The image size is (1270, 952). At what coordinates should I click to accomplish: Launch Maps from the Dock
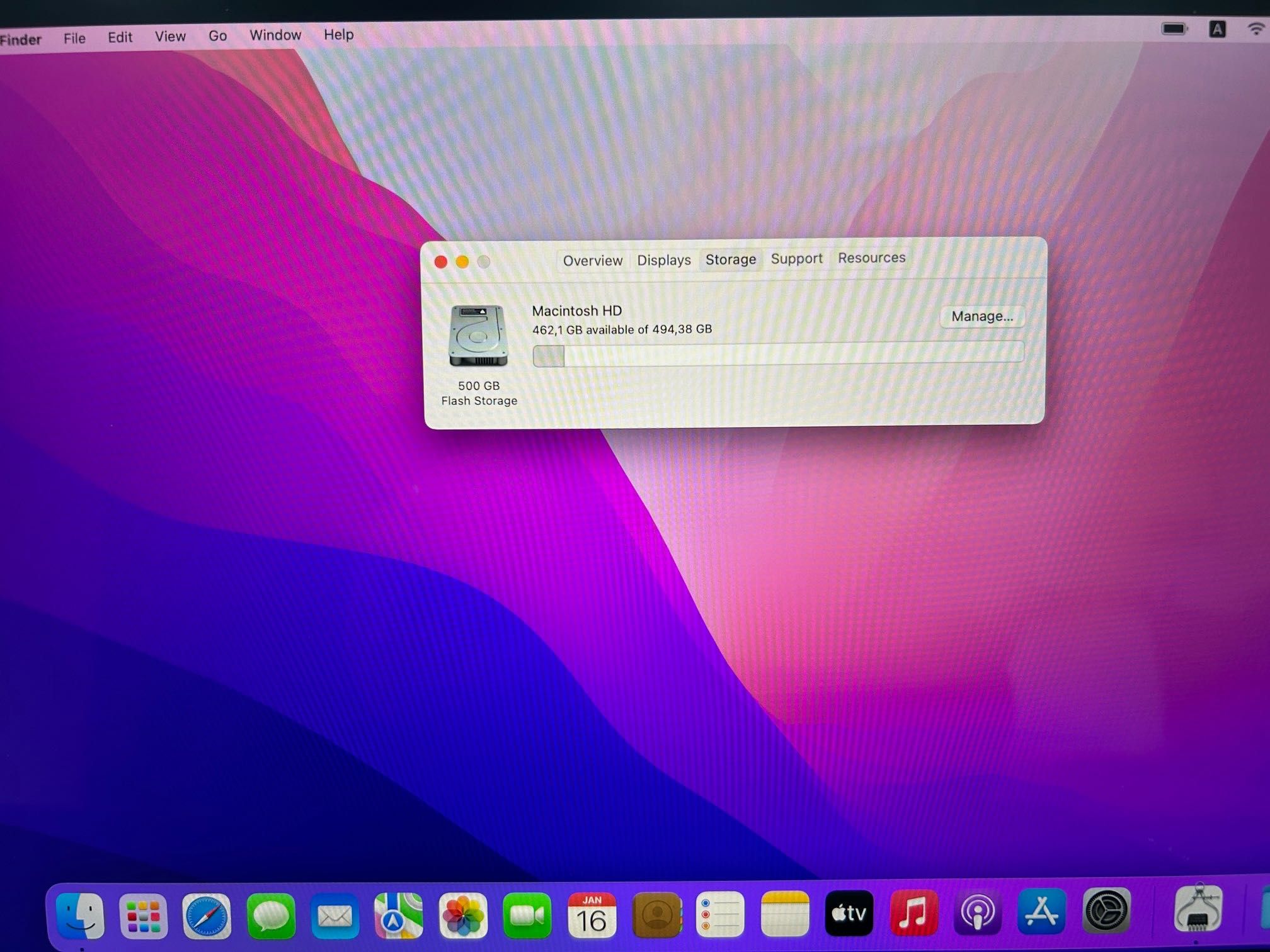pyautogui.click(x=399, y=915)
